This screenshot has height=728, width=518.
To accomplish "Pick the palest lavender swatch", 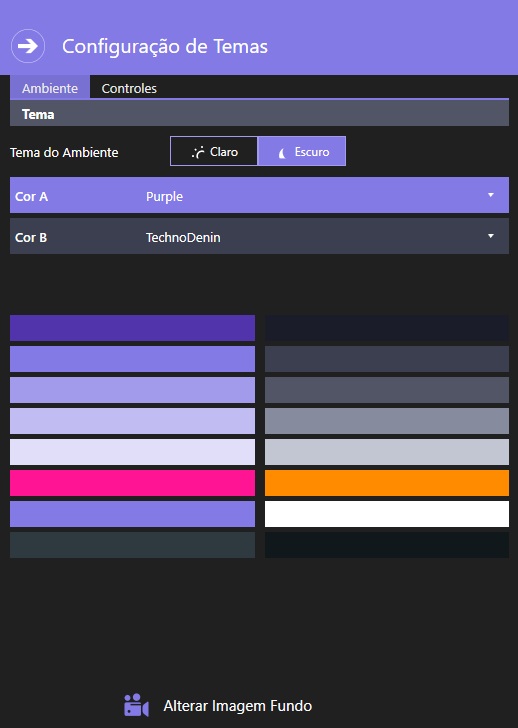I will 132,452.
